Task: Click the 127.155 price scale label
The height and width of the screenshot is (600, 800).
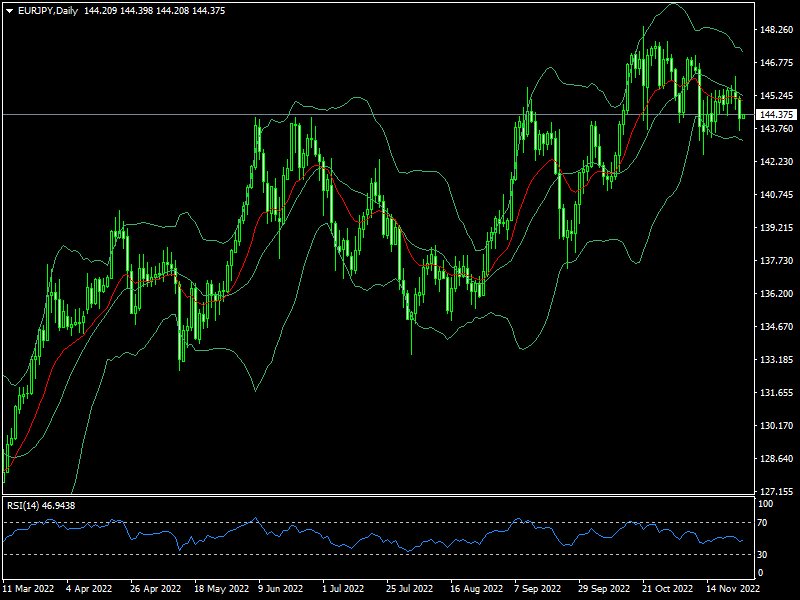Action: coord(777,492)
